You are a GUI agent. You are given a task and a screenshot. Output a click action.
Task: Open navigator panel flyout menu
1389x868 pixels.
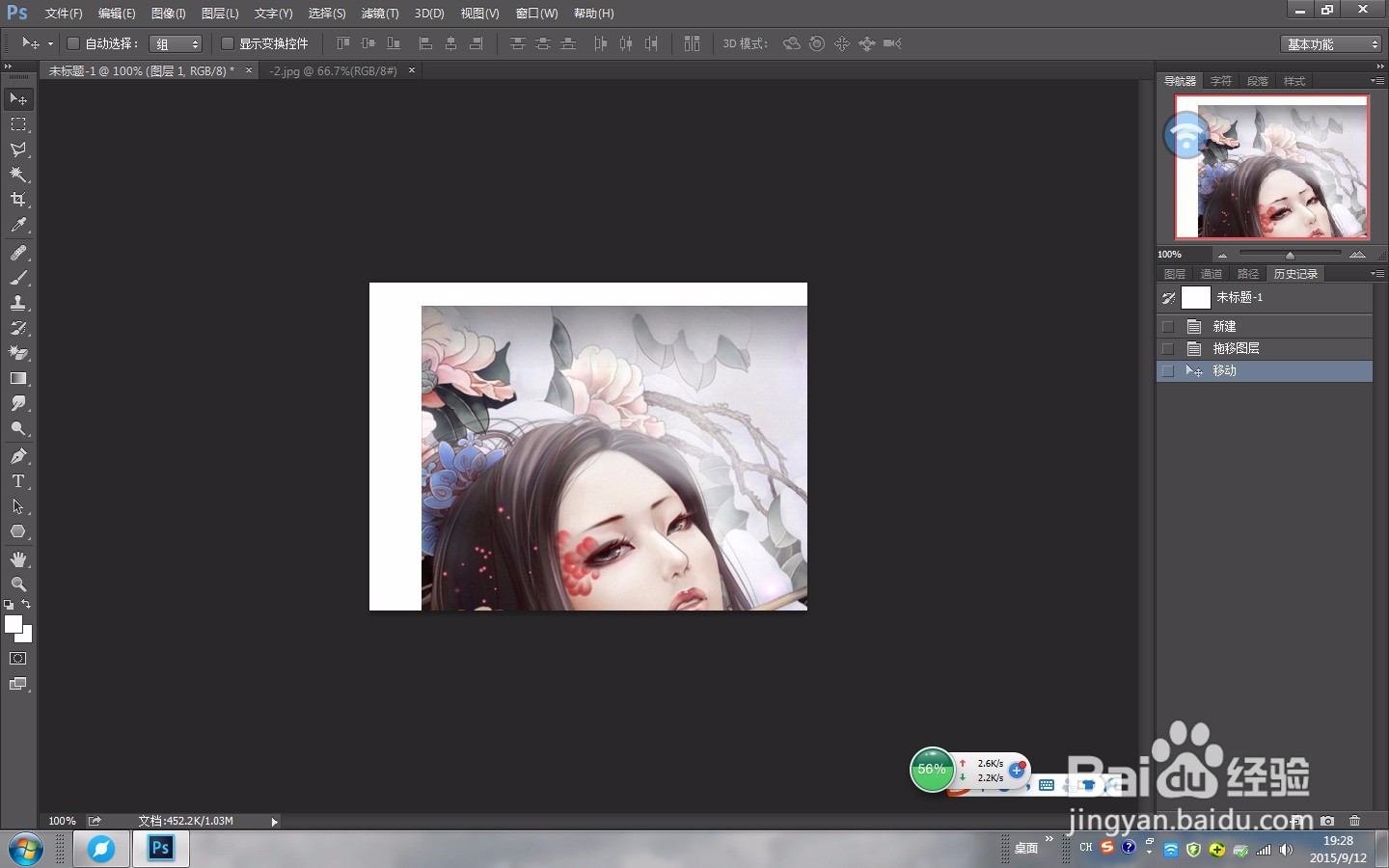(x=1376, y=81)
